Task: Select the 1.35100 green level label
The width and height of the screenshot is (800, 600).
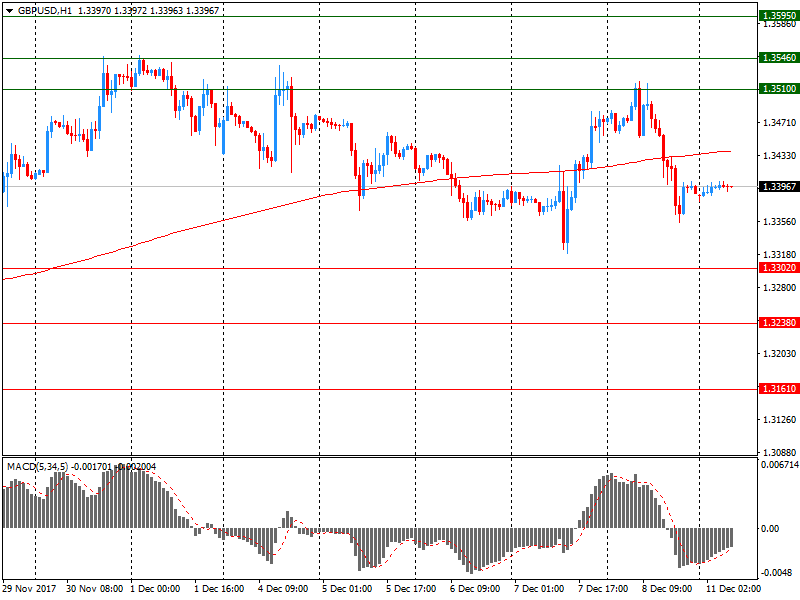Action: [x=779, y=89]
